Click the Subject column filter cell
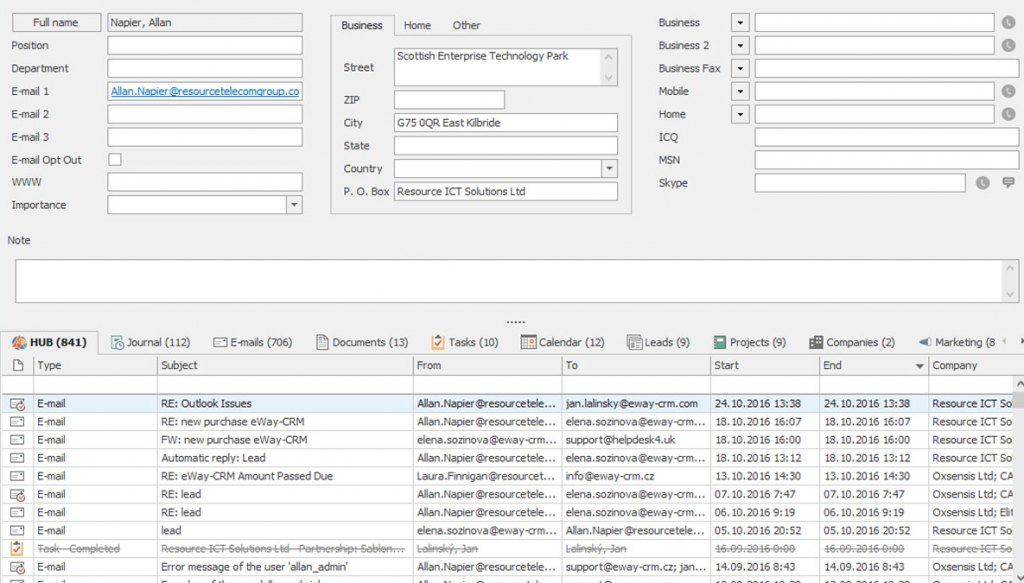 pyautogui.click(x=285, y=385)
